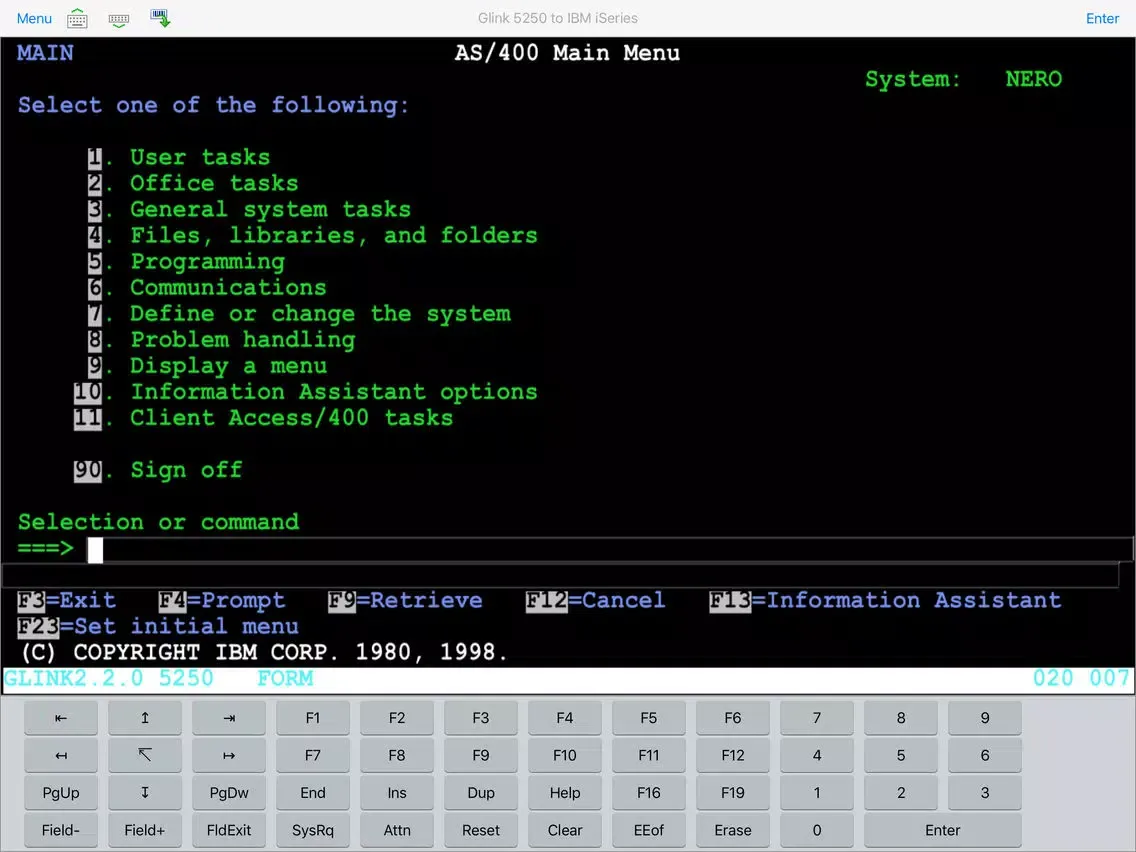Tap the barcode scan icon in the top bar
This screenshot has height=852, width=1136.
click(x=160, y=18)
